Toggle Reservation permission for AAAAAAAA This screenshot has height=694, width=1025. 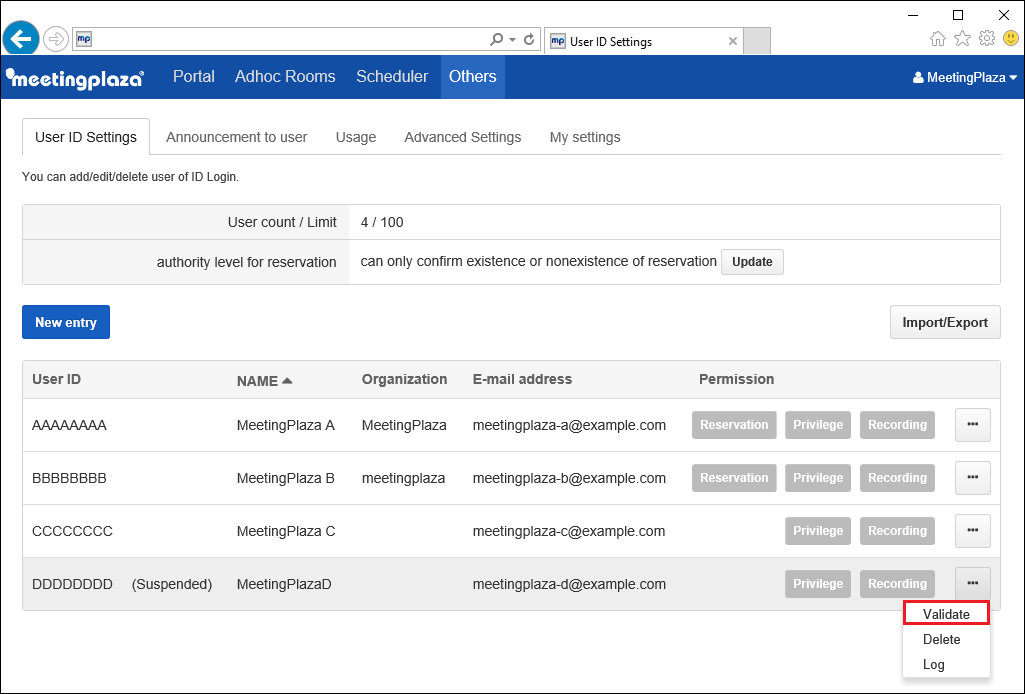tap(734, 425)
